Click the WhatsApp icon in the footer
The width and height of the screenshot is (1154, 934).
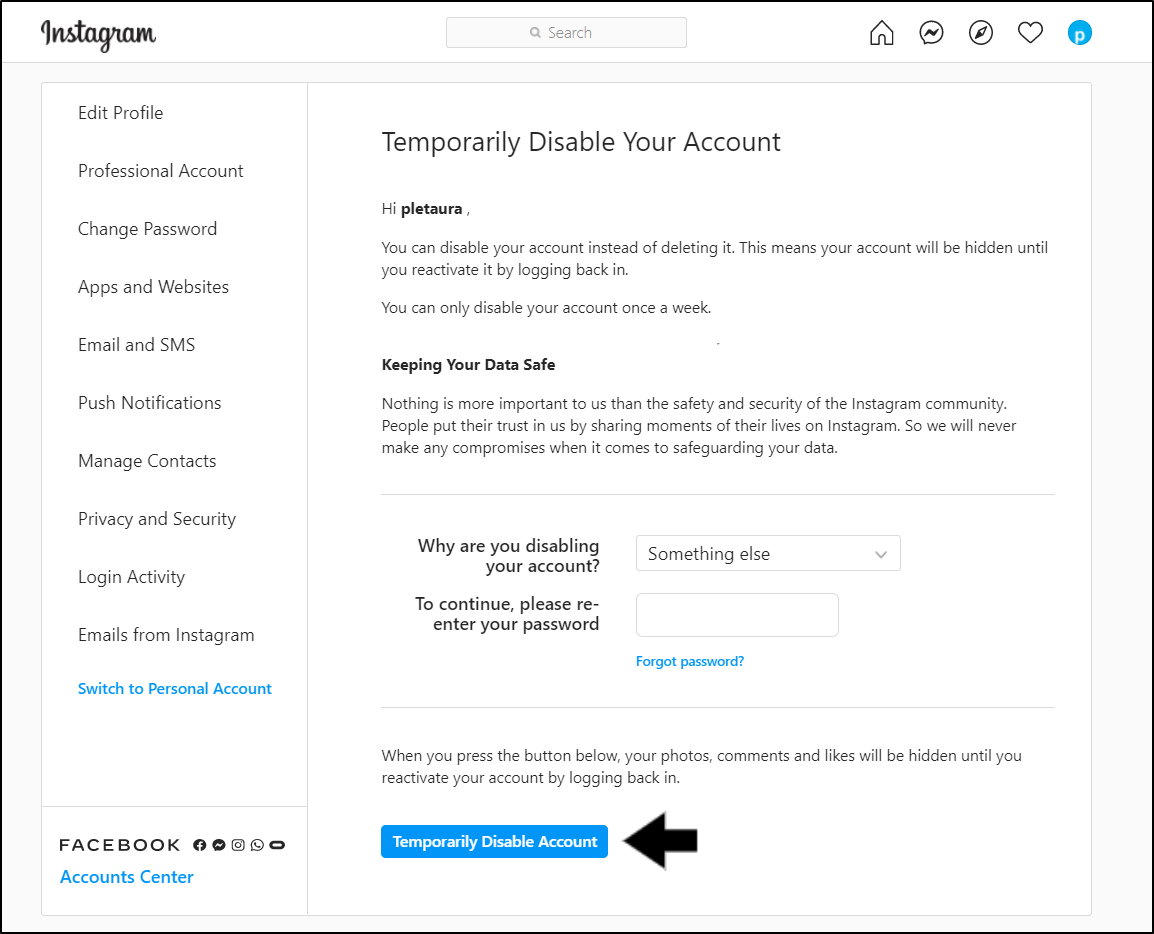(257, 845)
